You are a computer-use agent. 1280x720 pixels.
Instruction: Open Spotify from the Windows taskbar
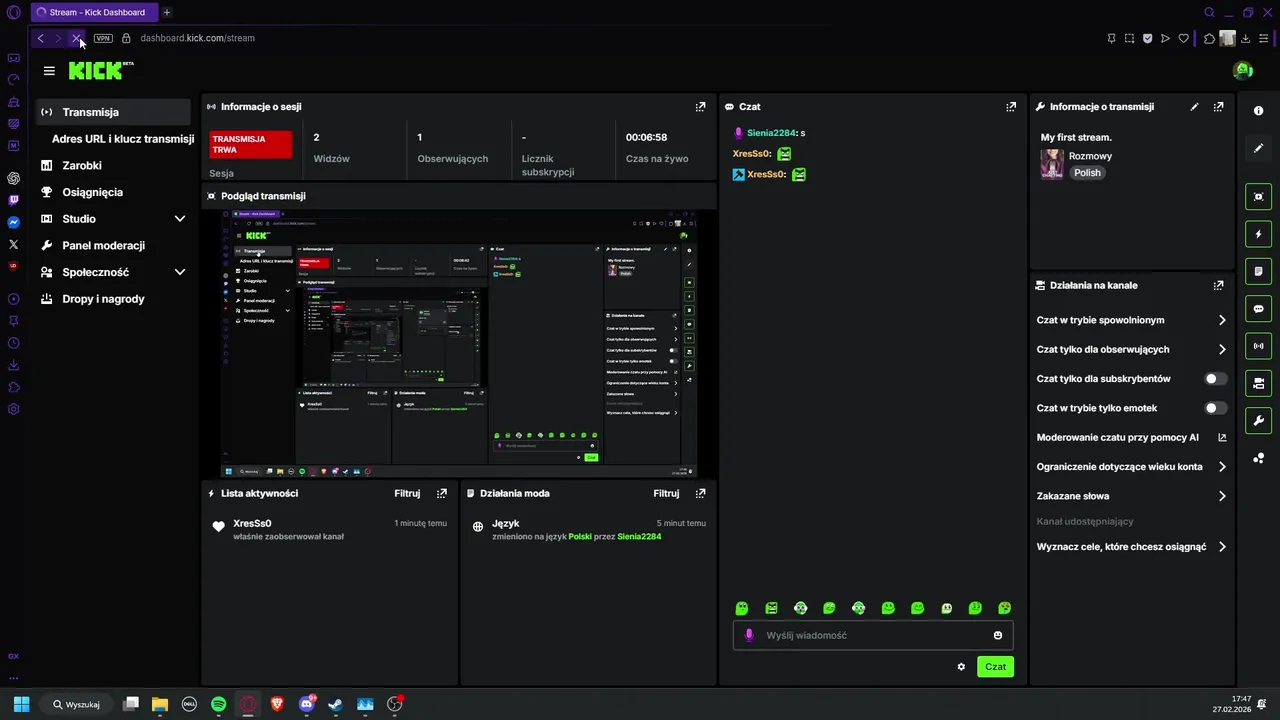pos(218,704)
